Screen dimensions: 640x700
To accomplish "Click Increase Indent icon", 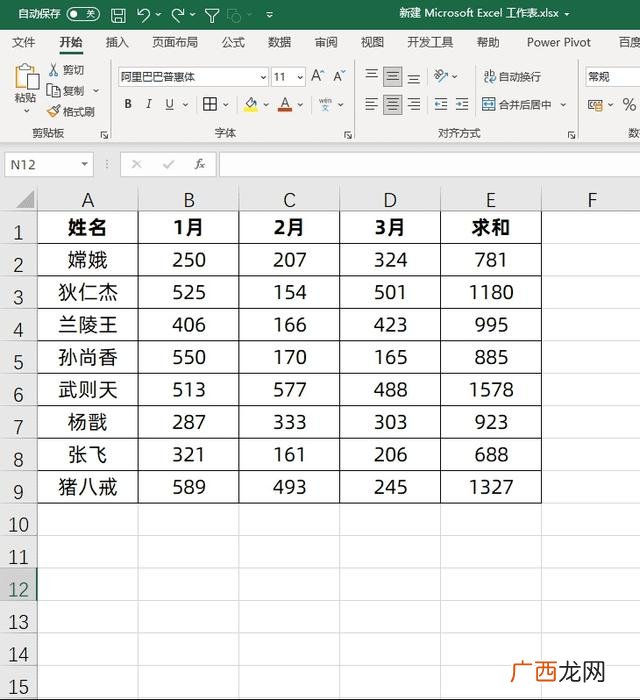I will [x=462, y=104].
